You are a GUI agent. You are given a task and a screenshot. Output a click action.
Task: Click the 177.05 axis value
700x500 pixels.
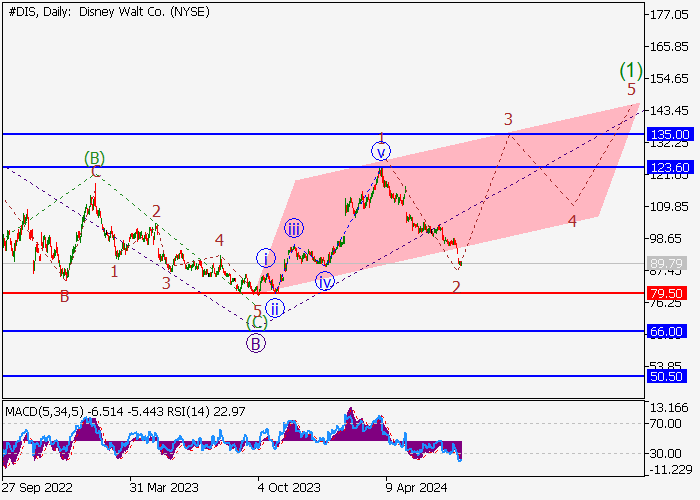[669, 15]
